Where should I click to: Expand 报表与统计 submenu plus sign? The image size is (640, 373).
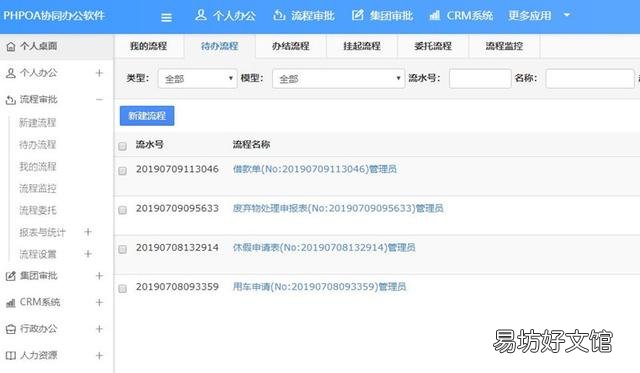click(x=88, y=232)
